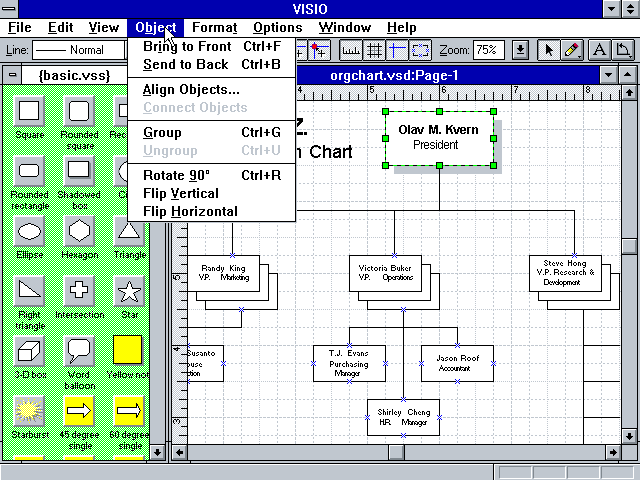Open the basic.vss stencil control menu
Viewport: 640px width, 480px height.
click(12, 75)
